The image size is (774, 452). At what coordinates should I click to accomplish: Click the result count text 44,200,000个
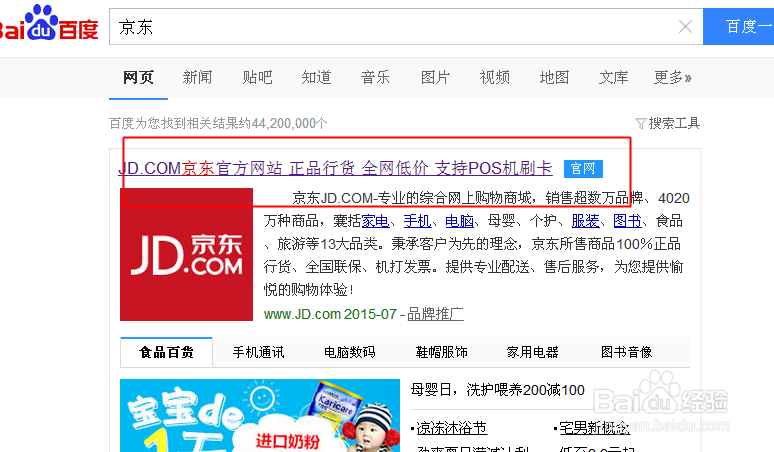click(289, 123)
